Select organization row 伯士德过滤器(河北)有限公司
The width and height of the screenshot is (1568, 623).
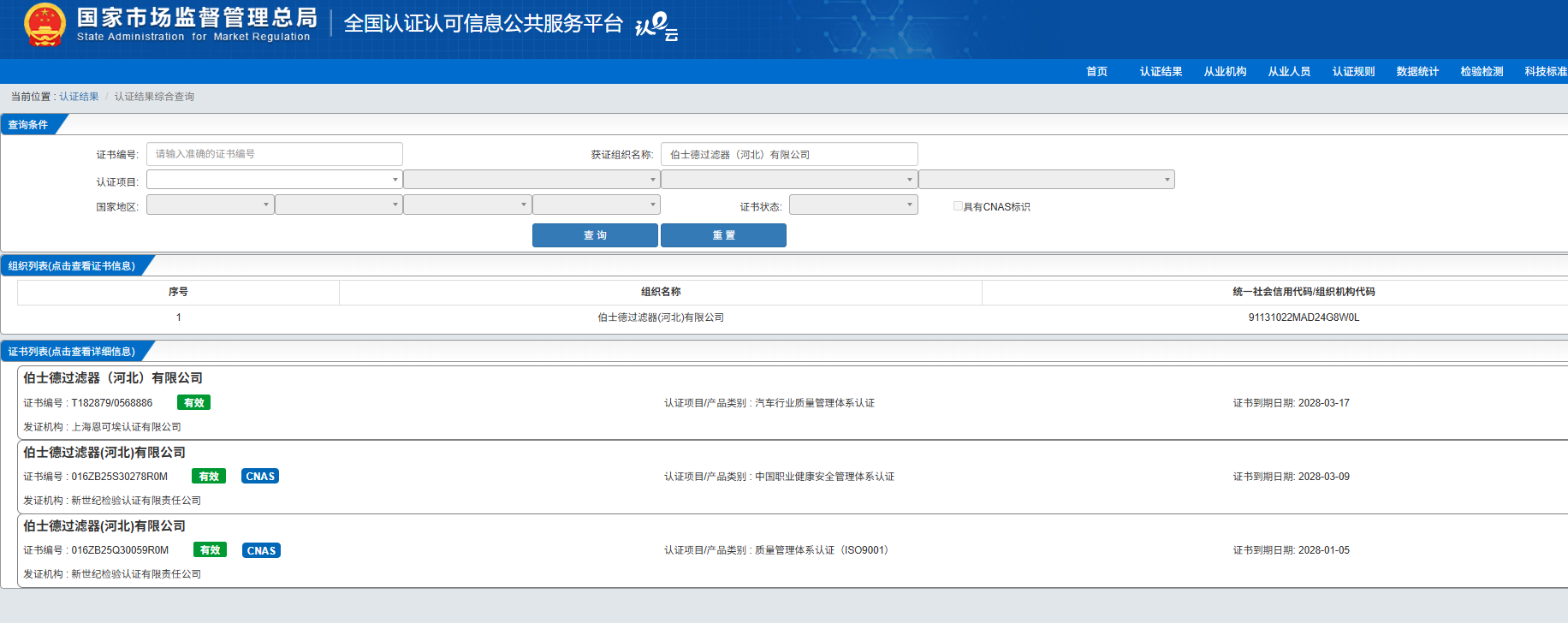(x=660, y=317)
